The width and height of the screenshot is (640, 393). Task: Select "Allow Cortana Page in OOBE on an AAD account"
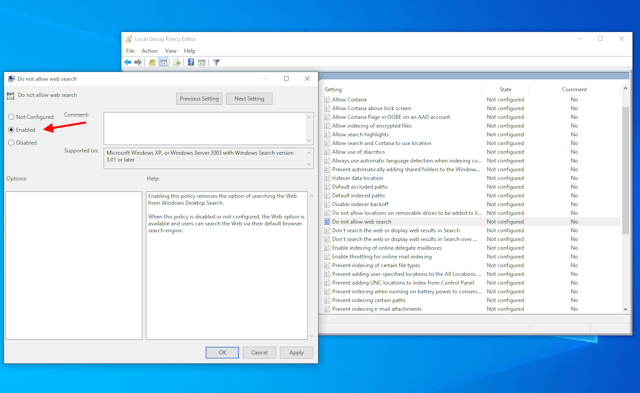point(391,117)
